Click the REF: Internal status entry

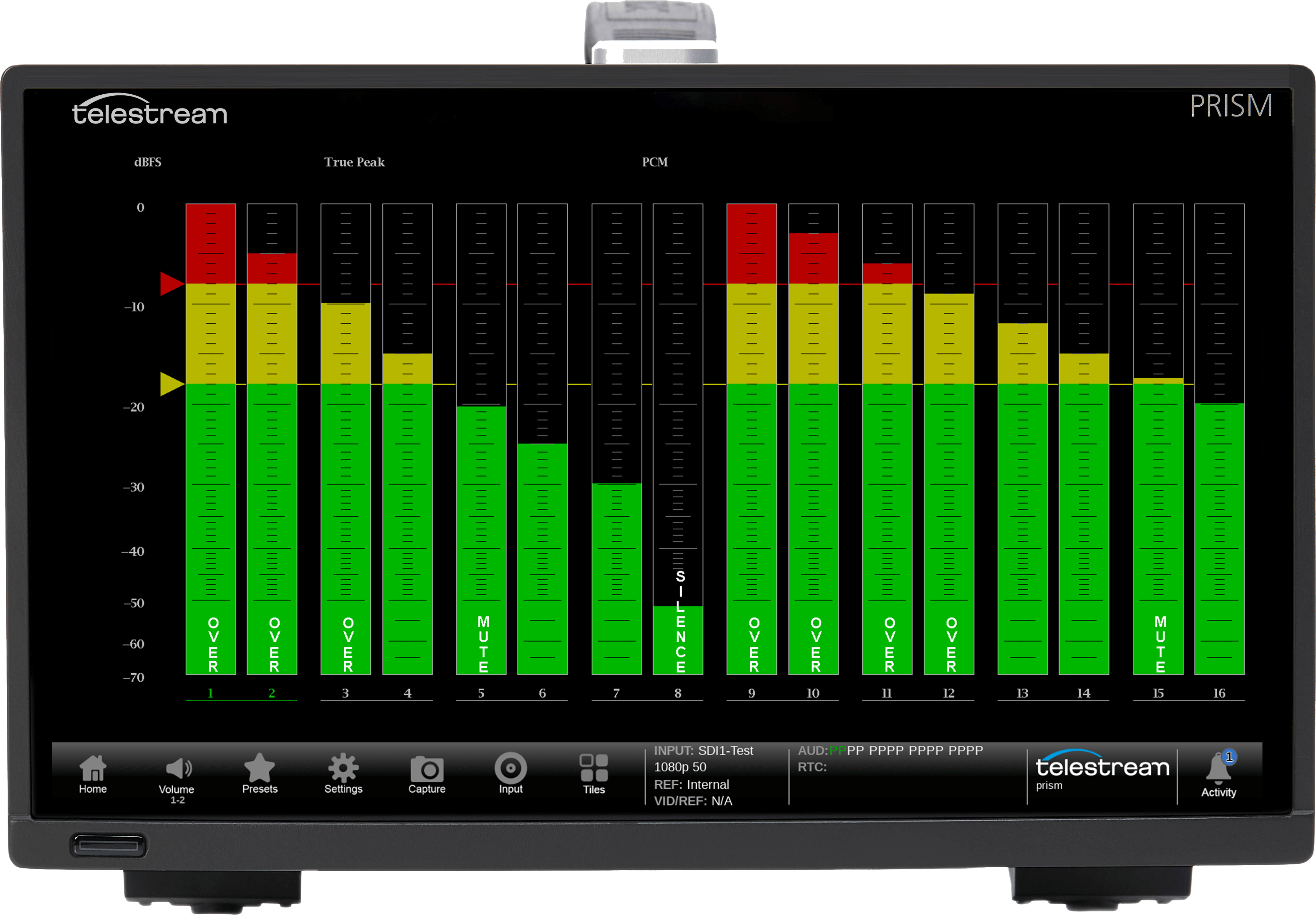(691, 784)
